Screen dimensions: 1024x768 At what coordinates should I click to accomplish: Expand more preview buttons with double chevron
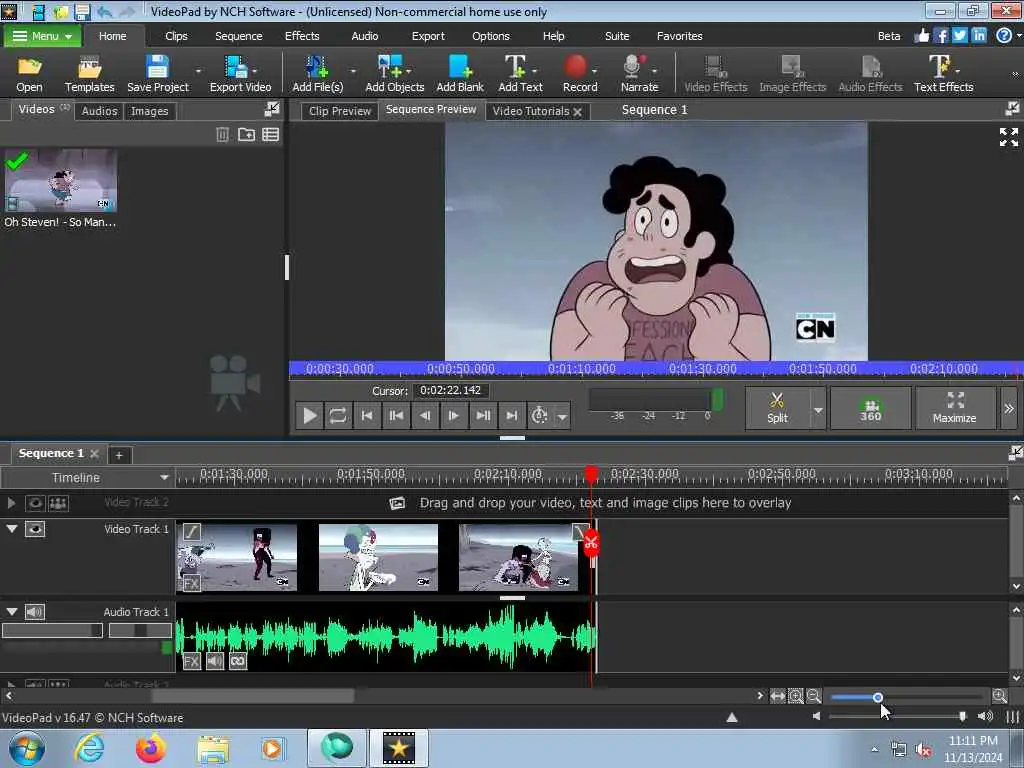1009,408
